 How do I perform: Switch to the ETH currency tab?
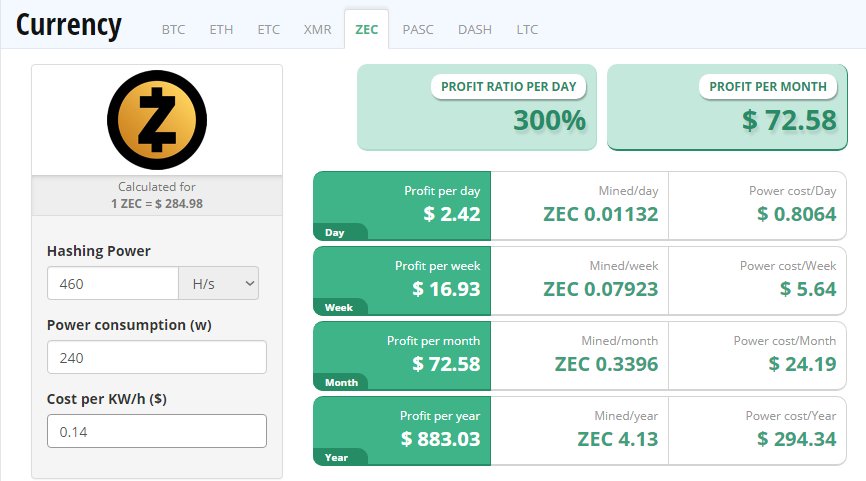coord(221,29)
